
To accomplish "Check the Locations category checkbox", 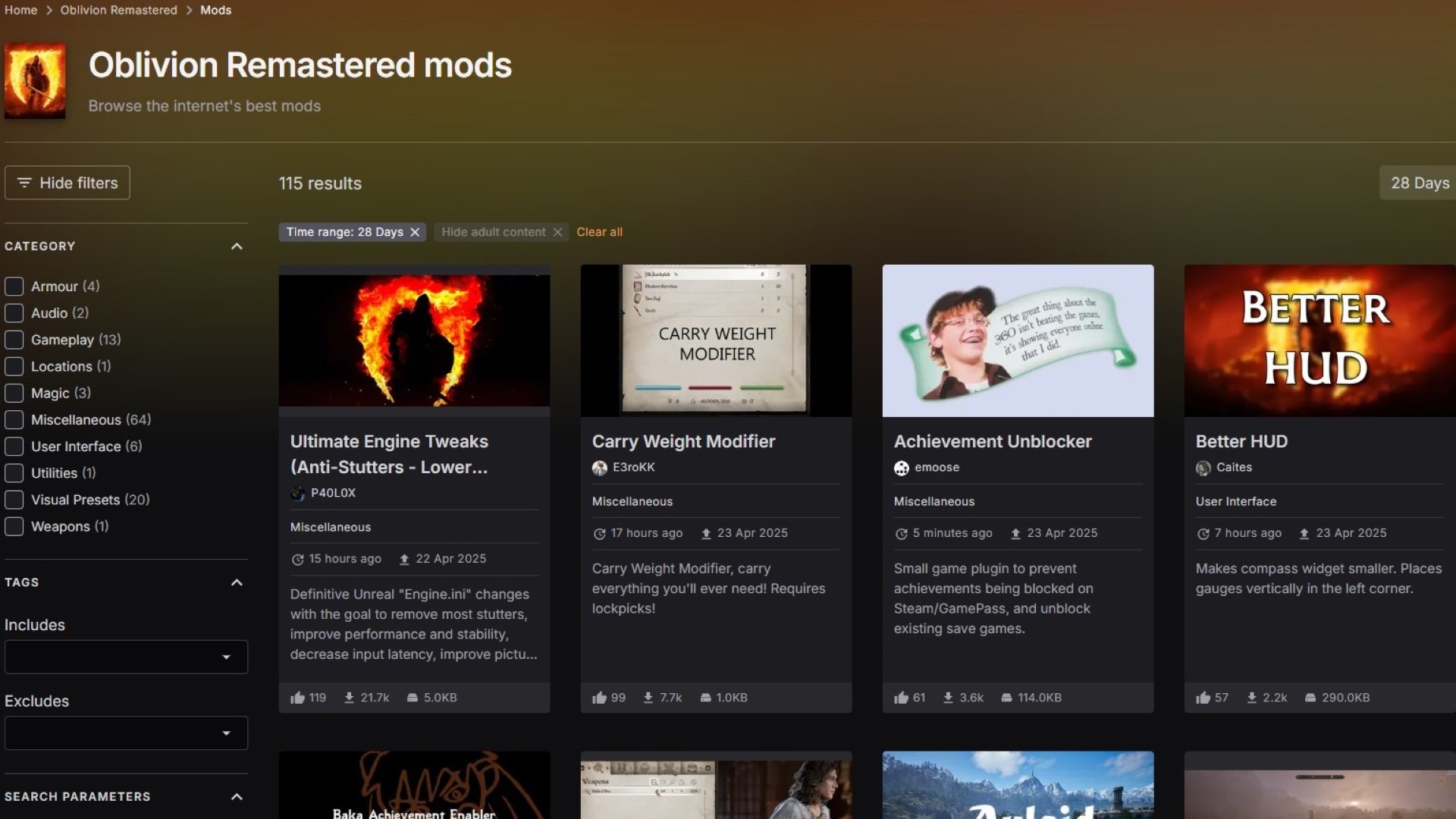I will click(14, 366).
